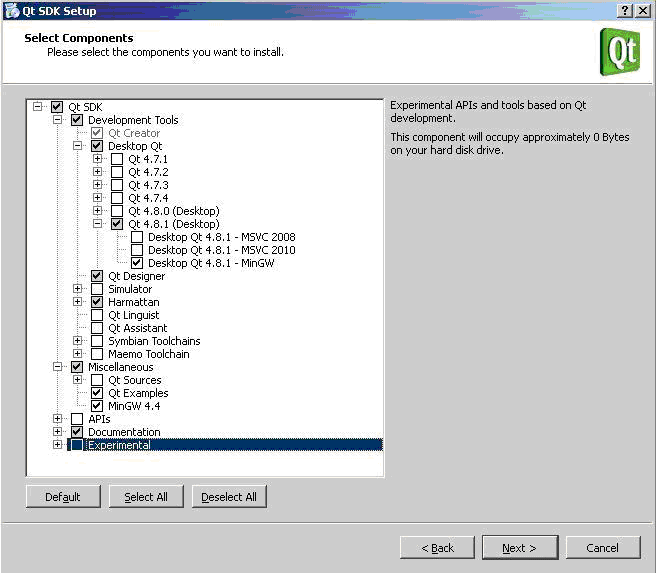Select the Qt Designer tree label

tap(136, 276)
